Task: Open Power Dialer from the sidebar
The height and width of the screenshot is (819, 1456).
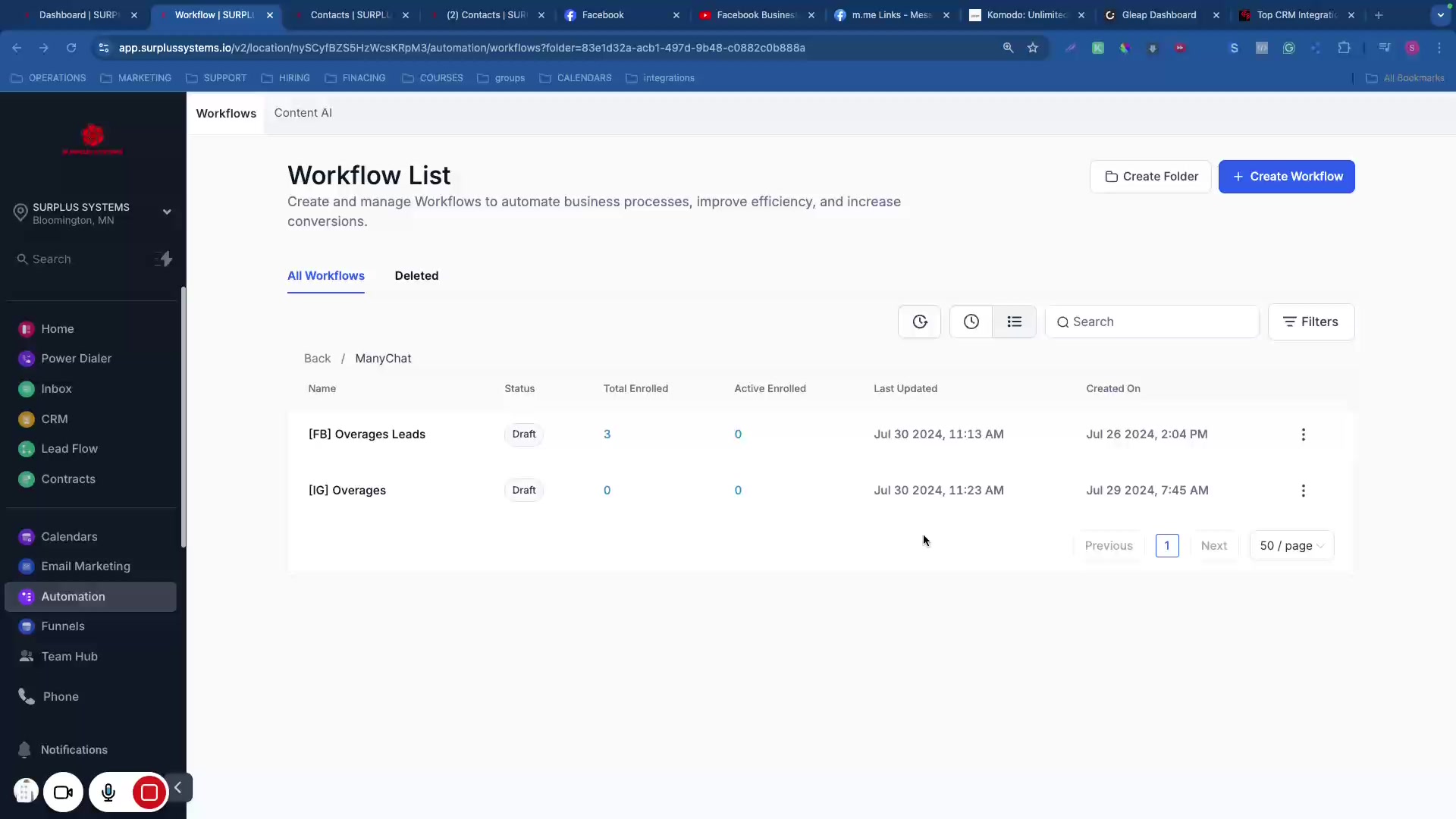Action: tap(76, 358)
